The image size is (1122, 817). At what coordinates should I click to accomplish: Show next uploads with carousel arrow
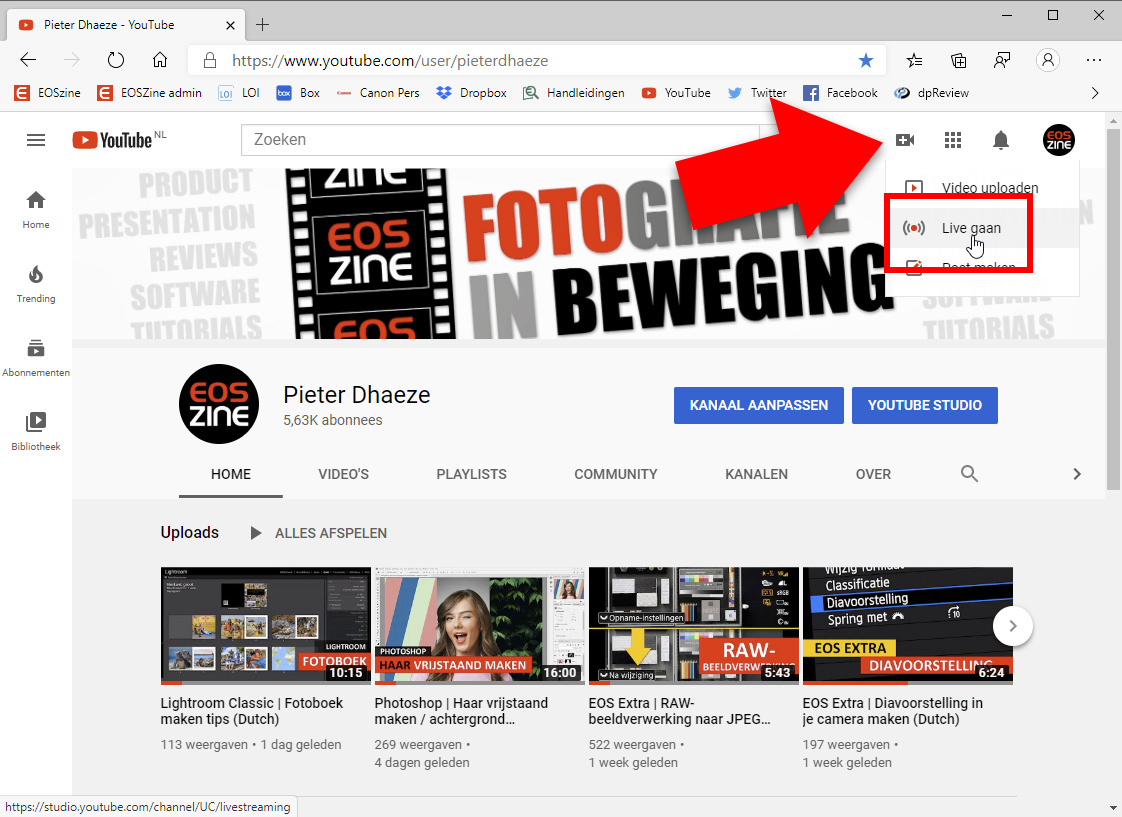pos(1013,626)
